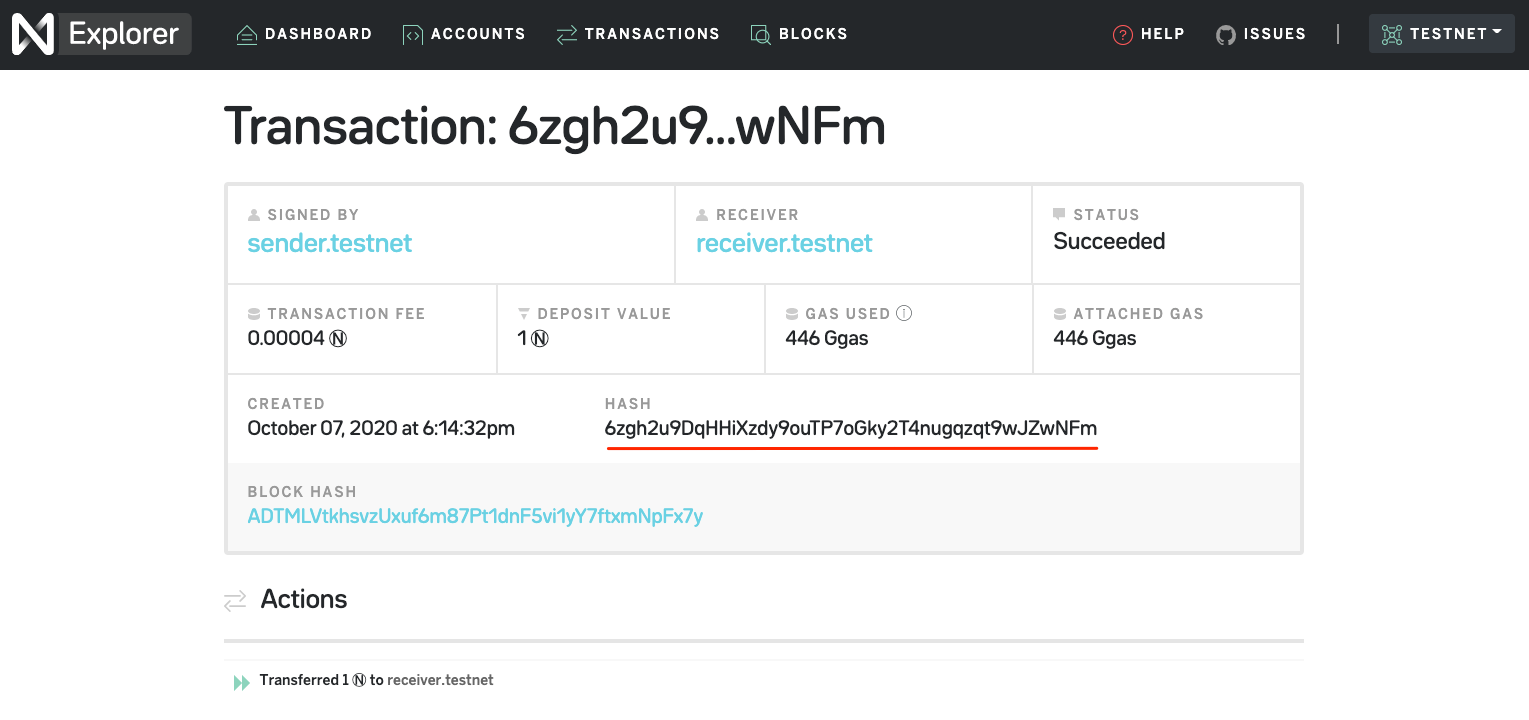Click the network icon on the TESTNET button
This screenshot has height=720, width=1529.
pyautogui.click(x=1391, y=33)
